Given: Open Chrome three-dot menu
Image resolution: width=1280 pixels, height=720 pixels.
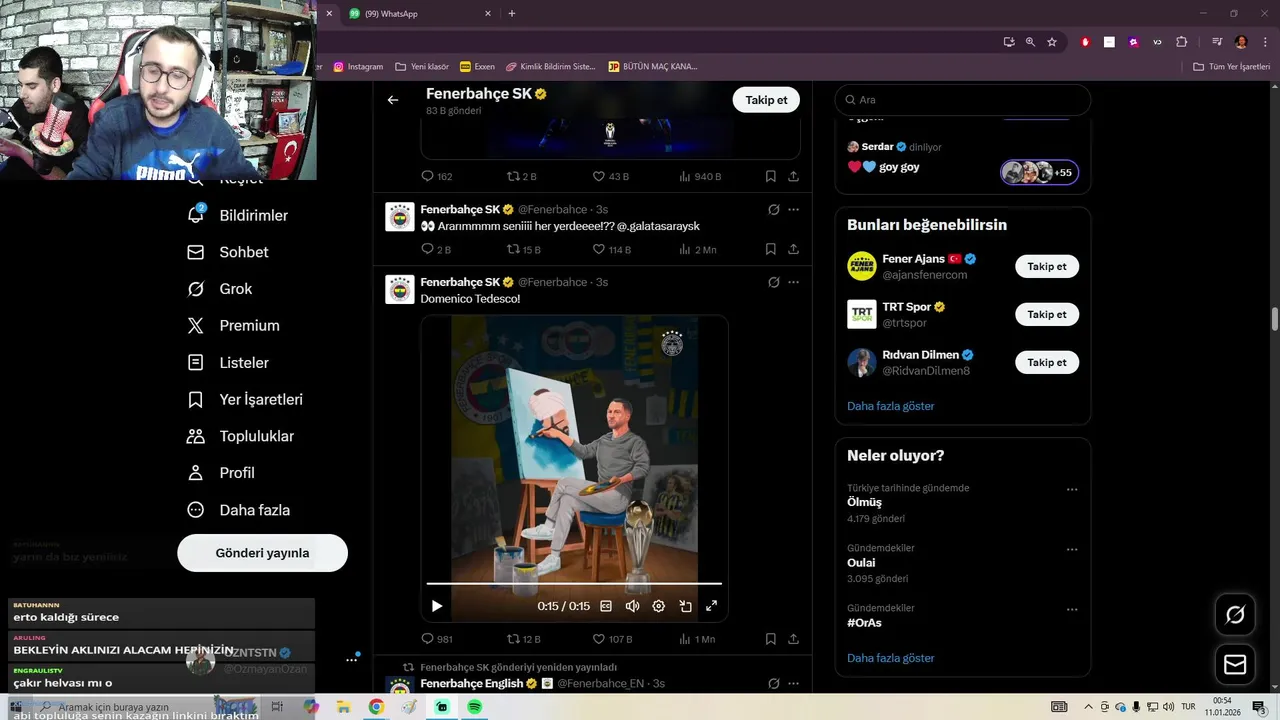Looking at the screenshot, I should click(x=1265, y=42).
